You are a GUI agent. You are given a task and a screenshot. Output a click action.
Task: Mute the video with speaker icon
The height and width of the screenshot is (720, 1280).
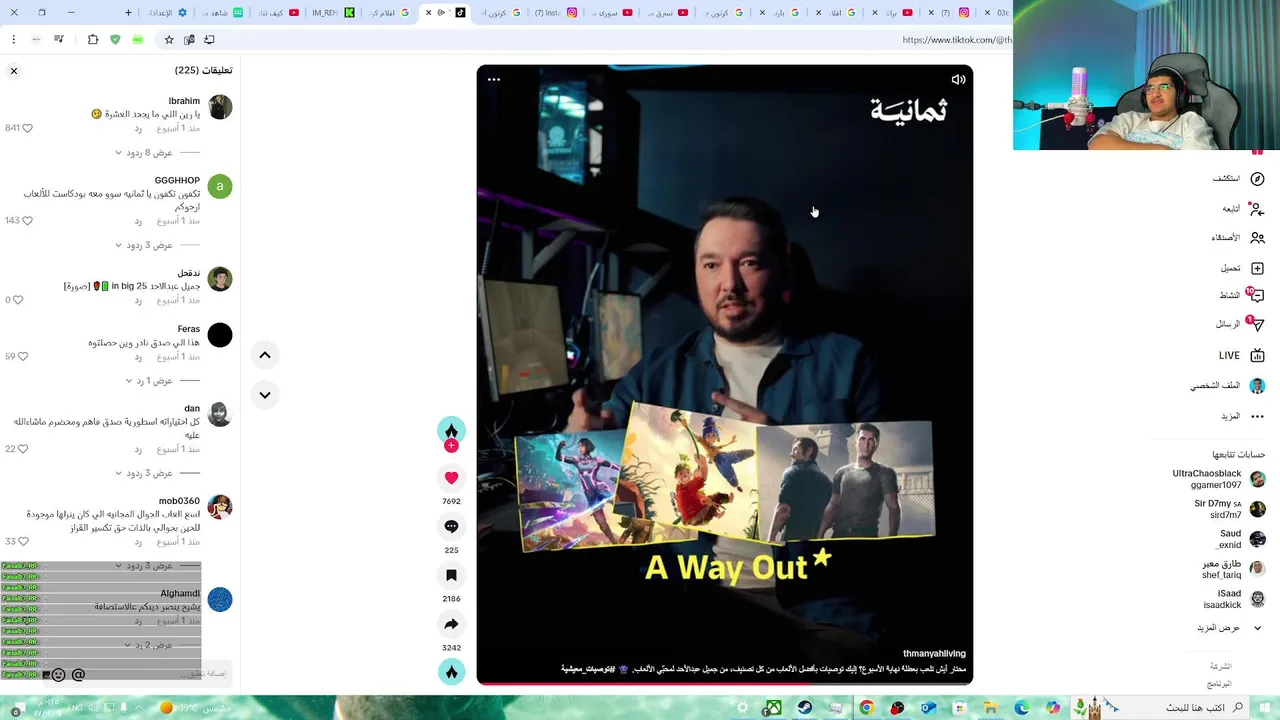point(958,80)
